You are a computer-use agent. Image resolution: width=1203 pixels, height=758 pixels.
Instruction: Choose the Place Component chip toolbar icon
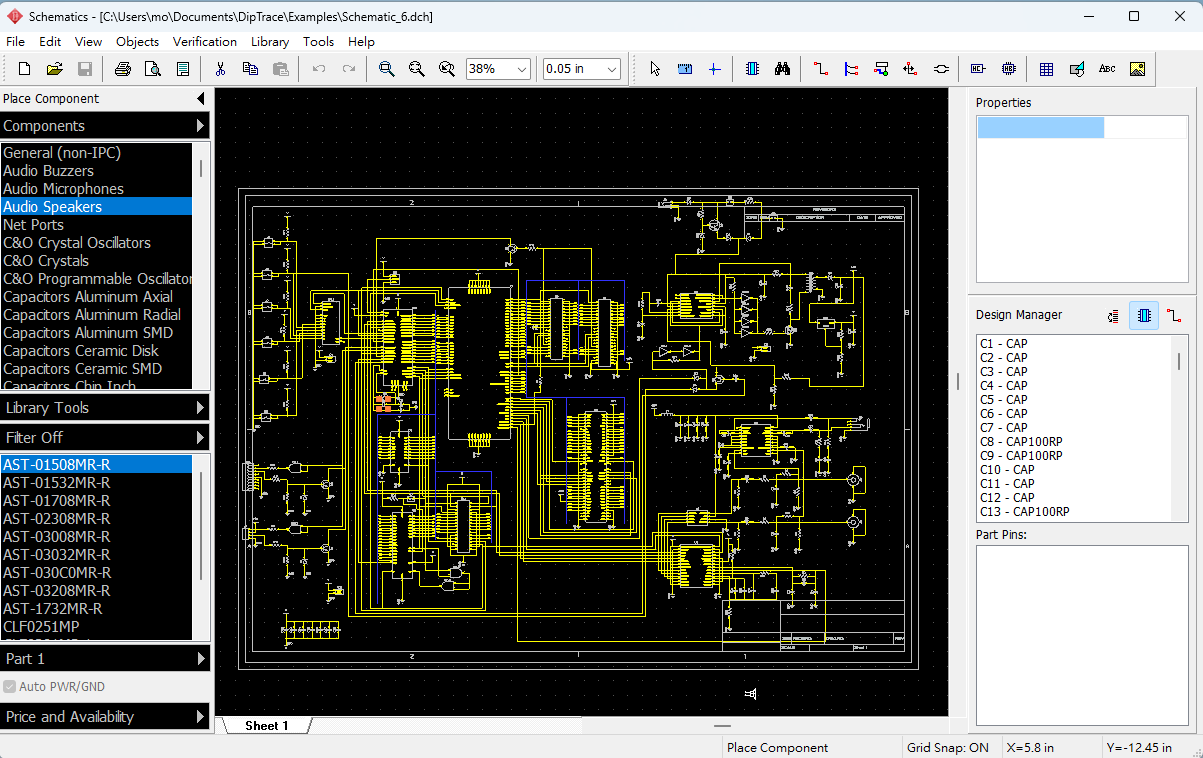(753, 69)
